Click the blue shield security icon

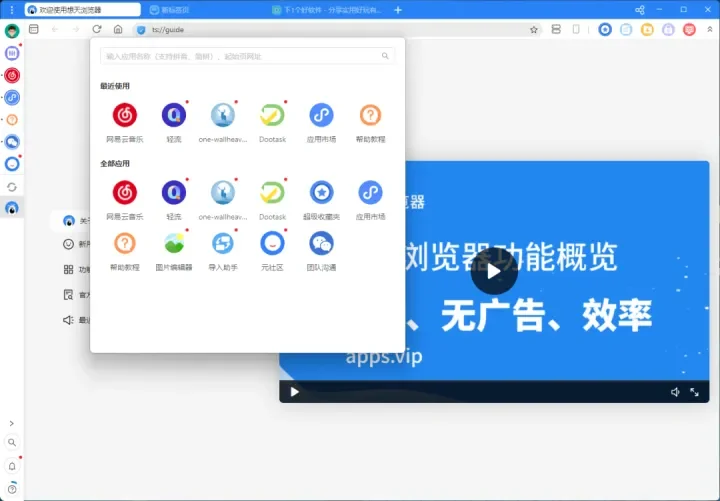(x=141, y=30)
